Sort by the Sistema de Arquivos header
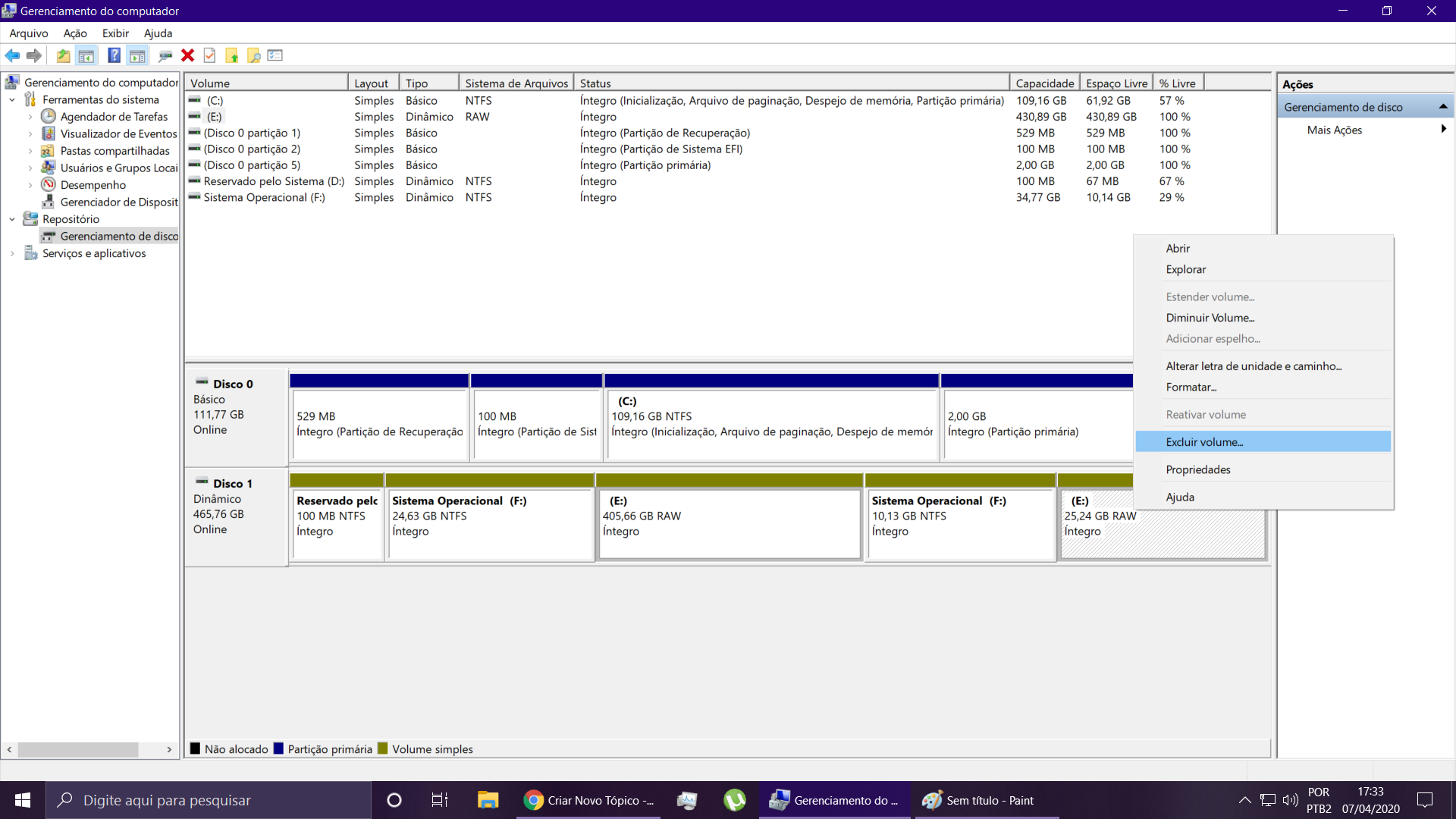The image size is (1456, 819). 516,83
